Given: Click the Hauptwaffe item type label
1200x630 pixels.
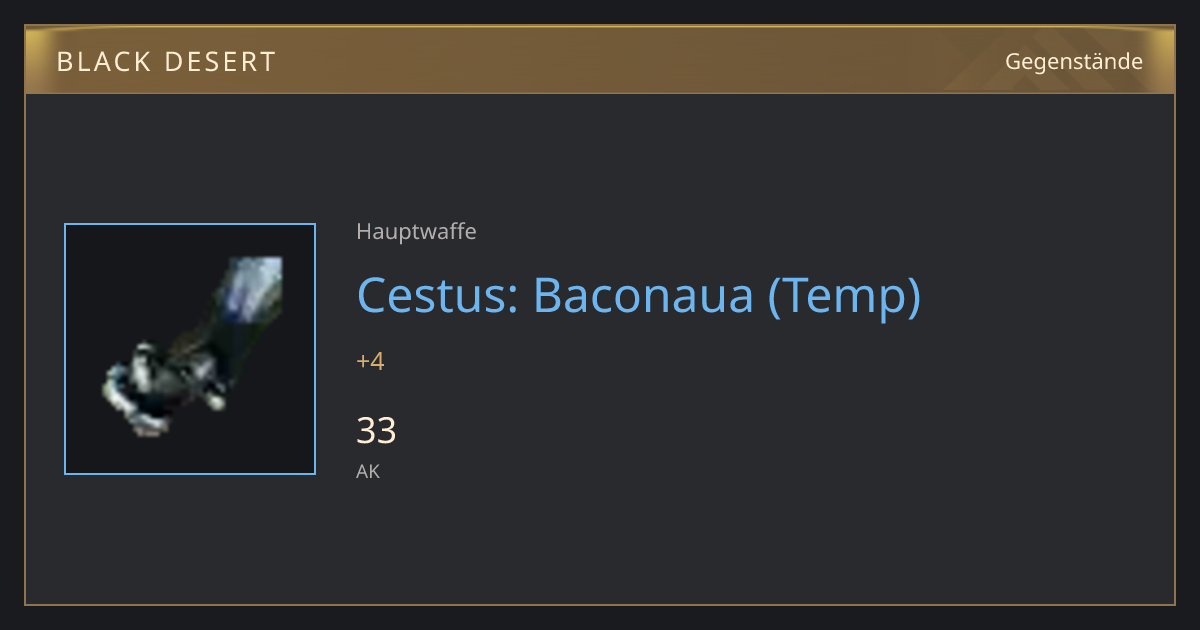Looking at the screenshot, I should point(416,232).
